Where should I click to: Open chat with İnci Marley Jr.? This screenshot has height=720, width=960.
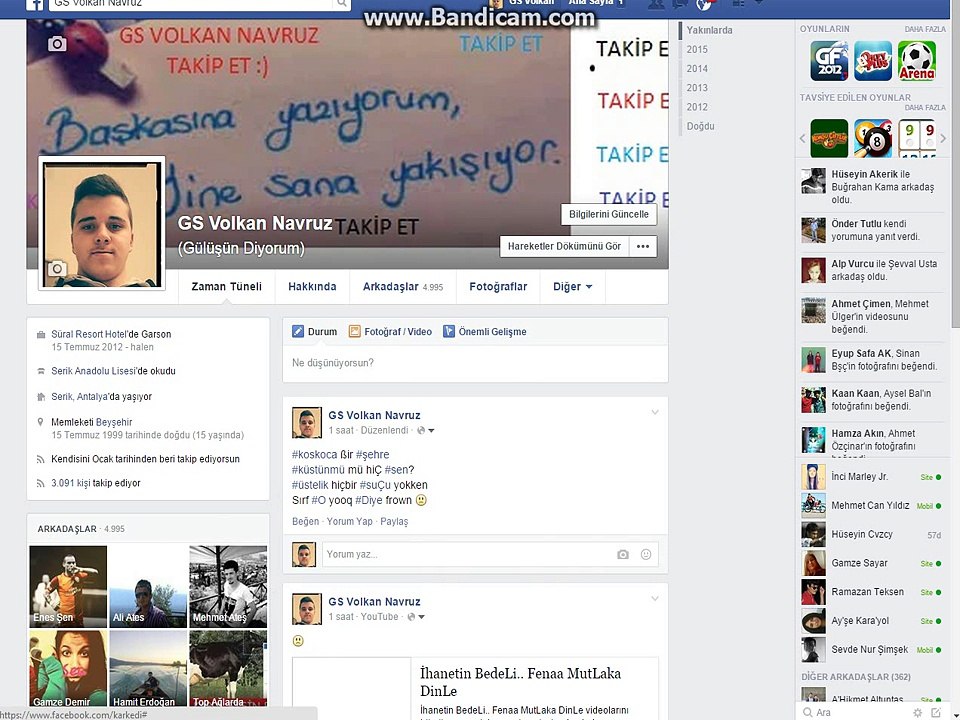(872, 477)
